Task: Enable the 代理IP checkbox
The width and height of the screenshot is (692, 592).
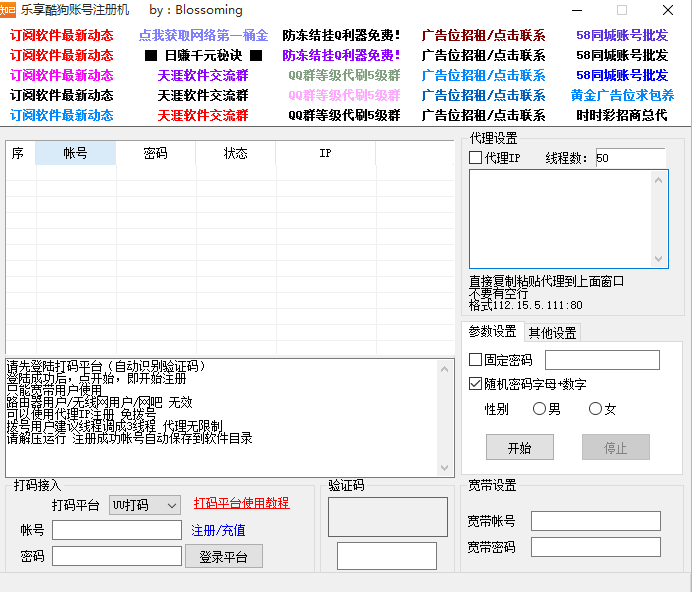Action: point(476,158)
